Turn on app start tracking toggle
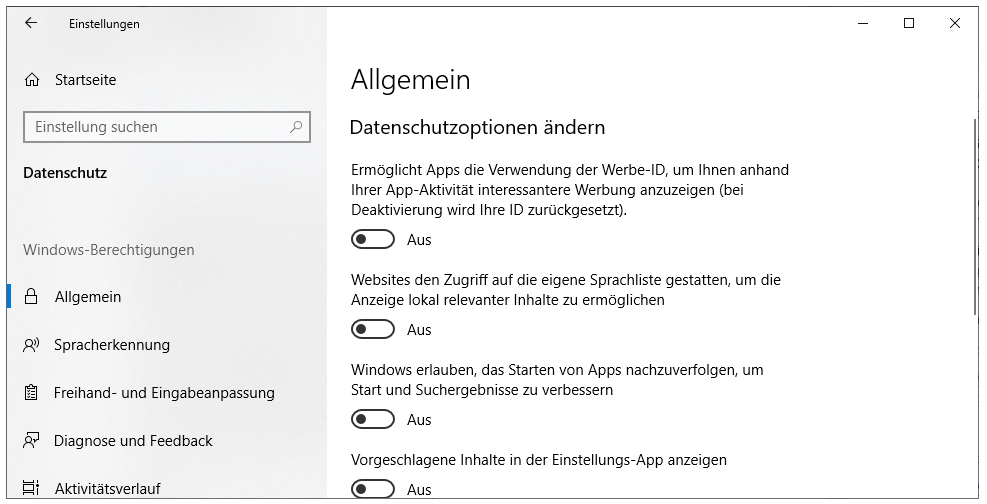 [373, 420]
